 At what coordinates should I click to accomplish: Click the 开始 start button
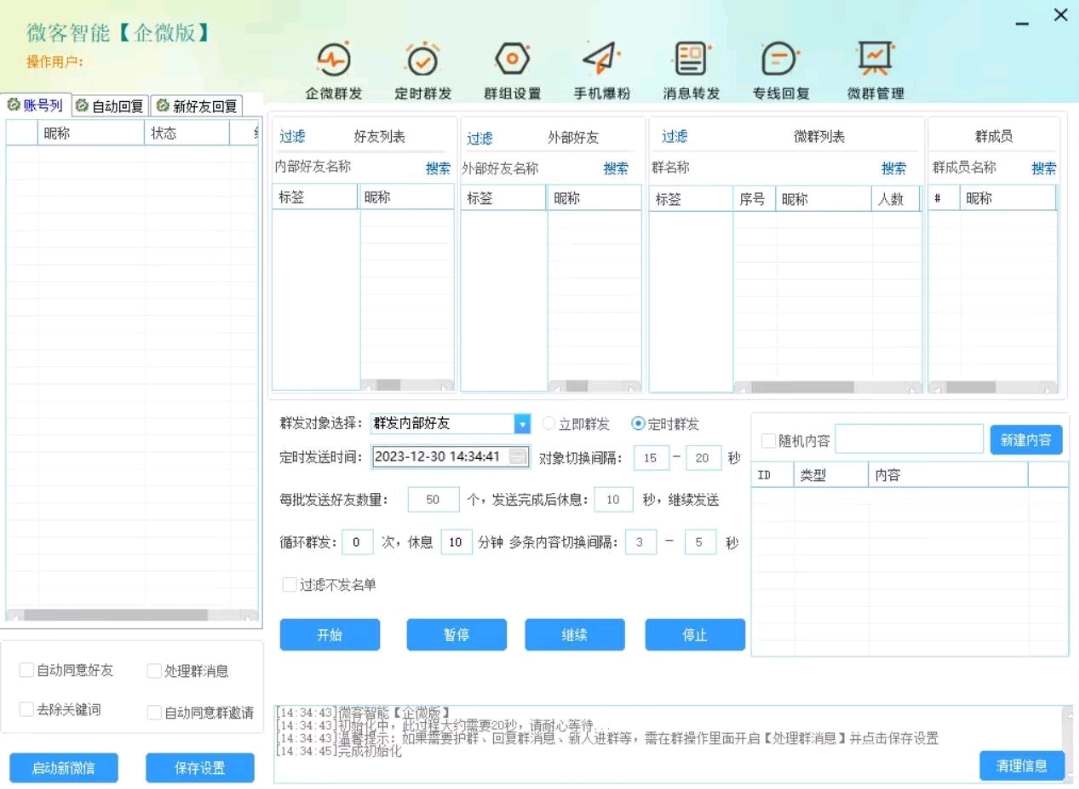point(329,634)
